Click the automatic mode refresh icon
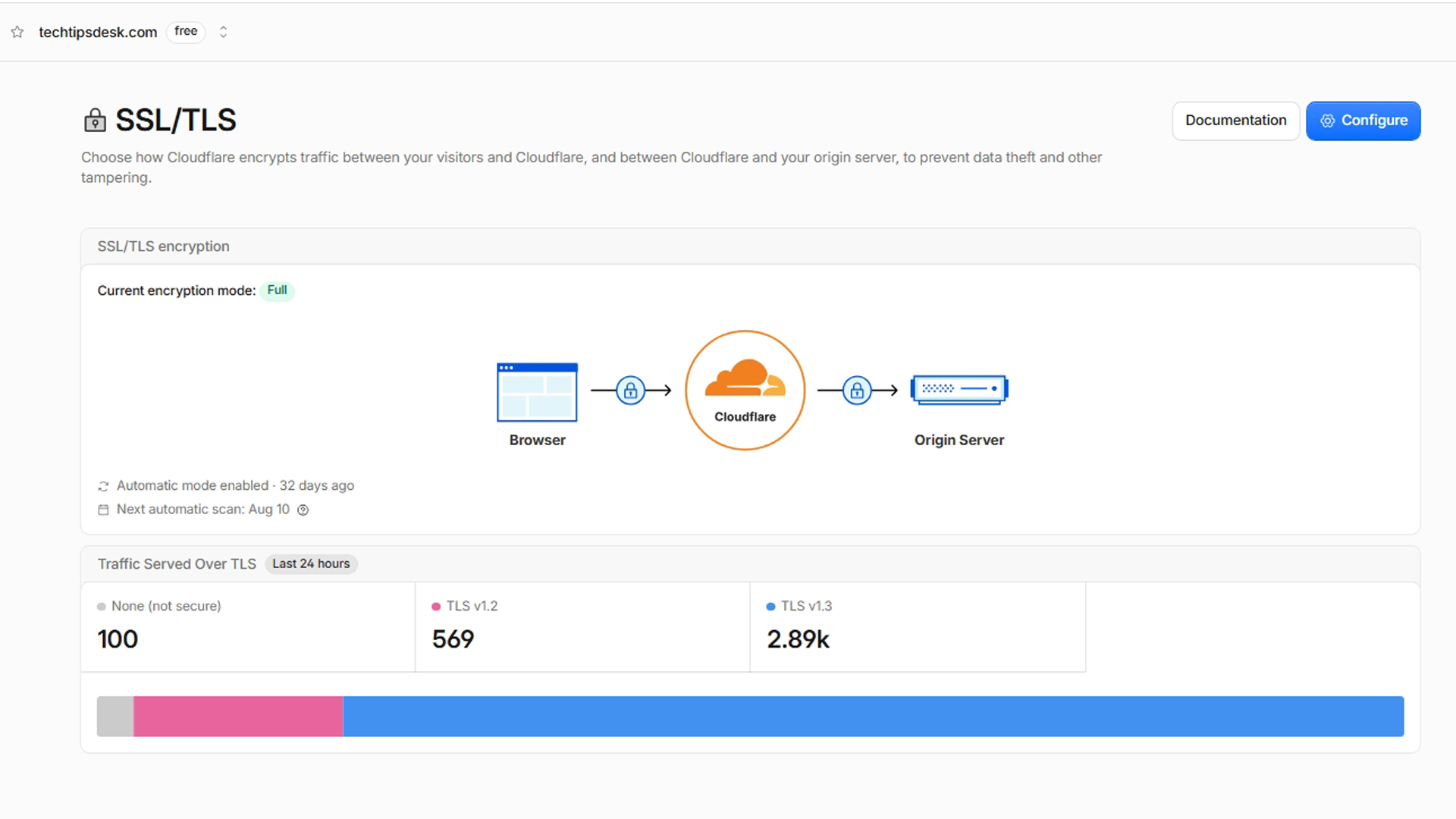 tap(103, 486)
